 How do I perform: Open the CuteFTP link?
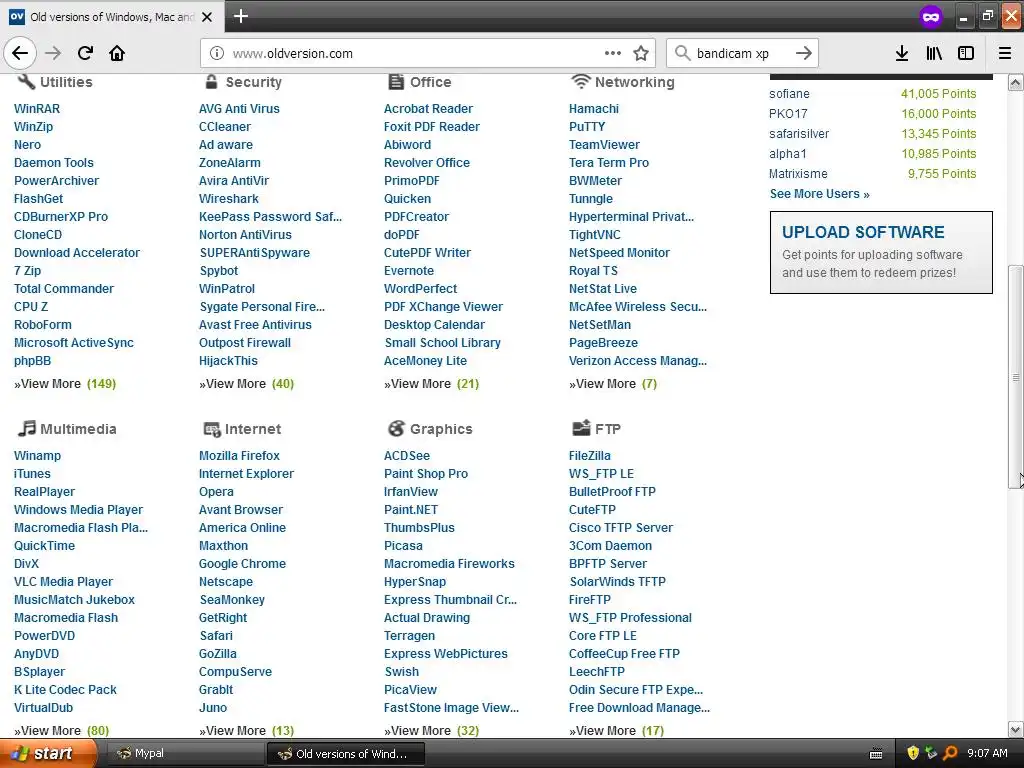tap(592, 509)
